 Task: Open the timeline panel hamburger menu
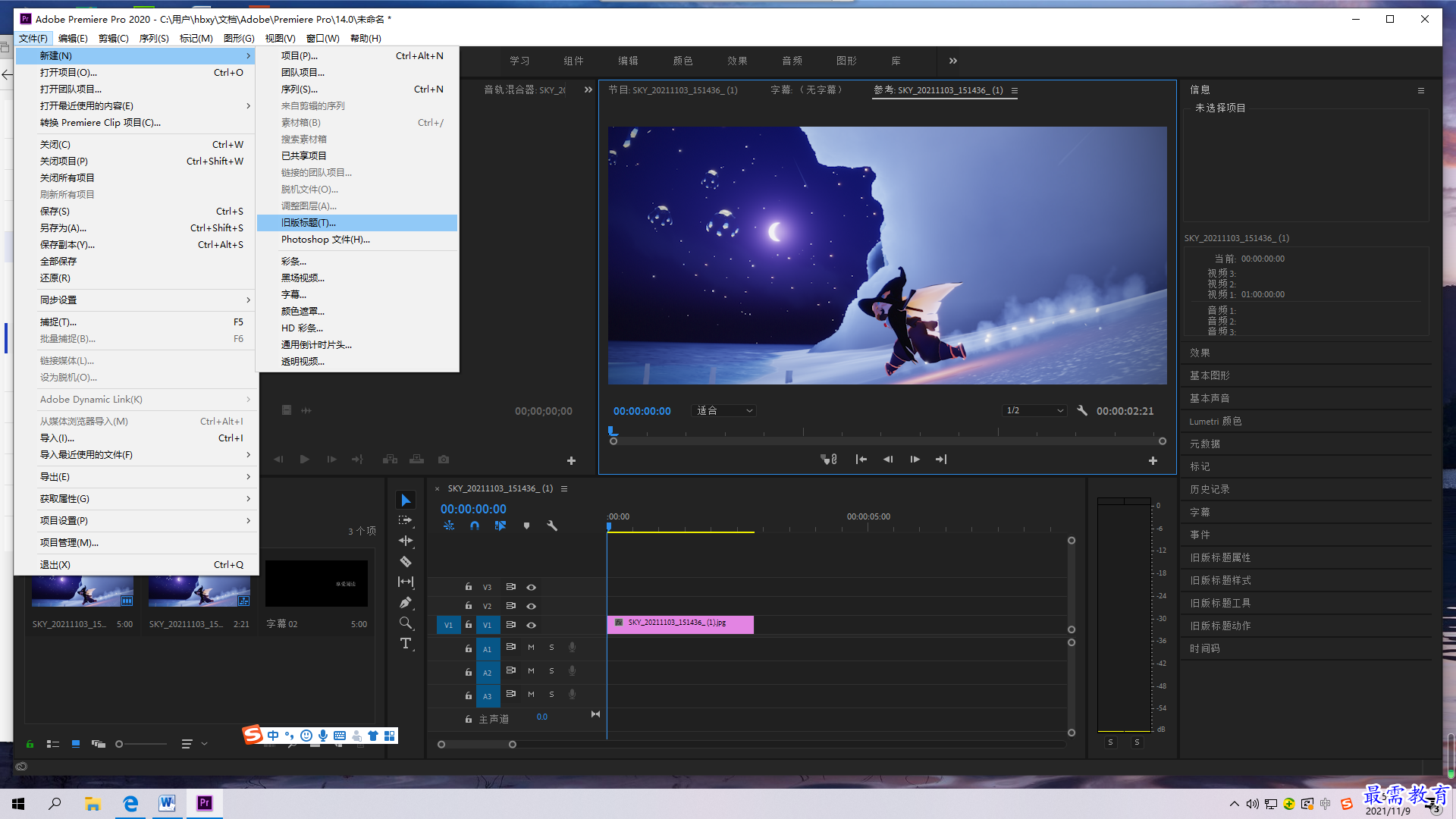(564, 488)
